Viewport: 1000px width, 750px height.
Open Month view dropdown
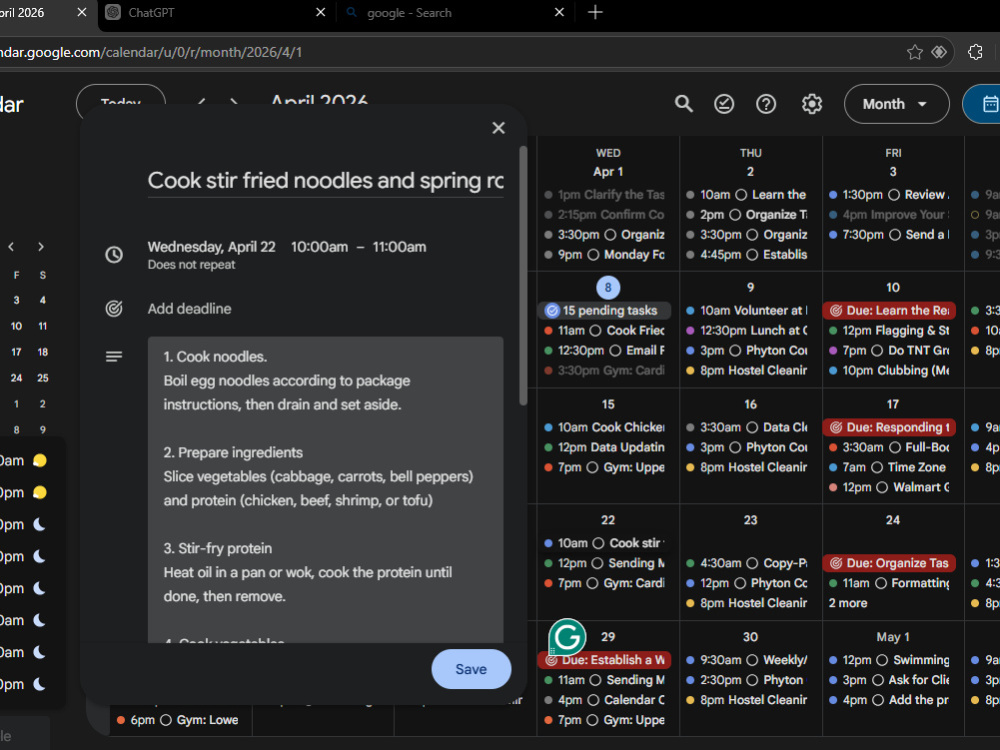tap(896, 104)
